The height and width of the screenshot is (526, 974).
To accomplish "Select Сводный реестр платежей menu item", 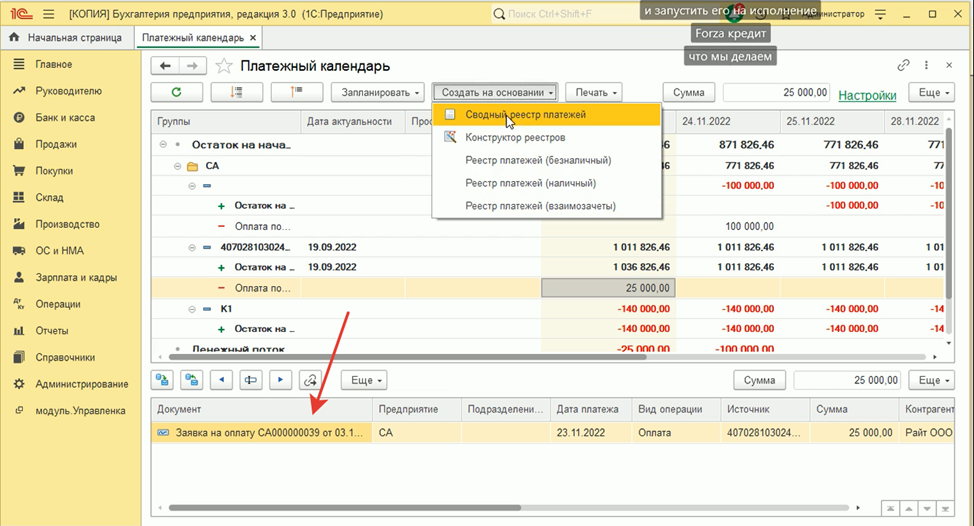I will click(547, 114).
